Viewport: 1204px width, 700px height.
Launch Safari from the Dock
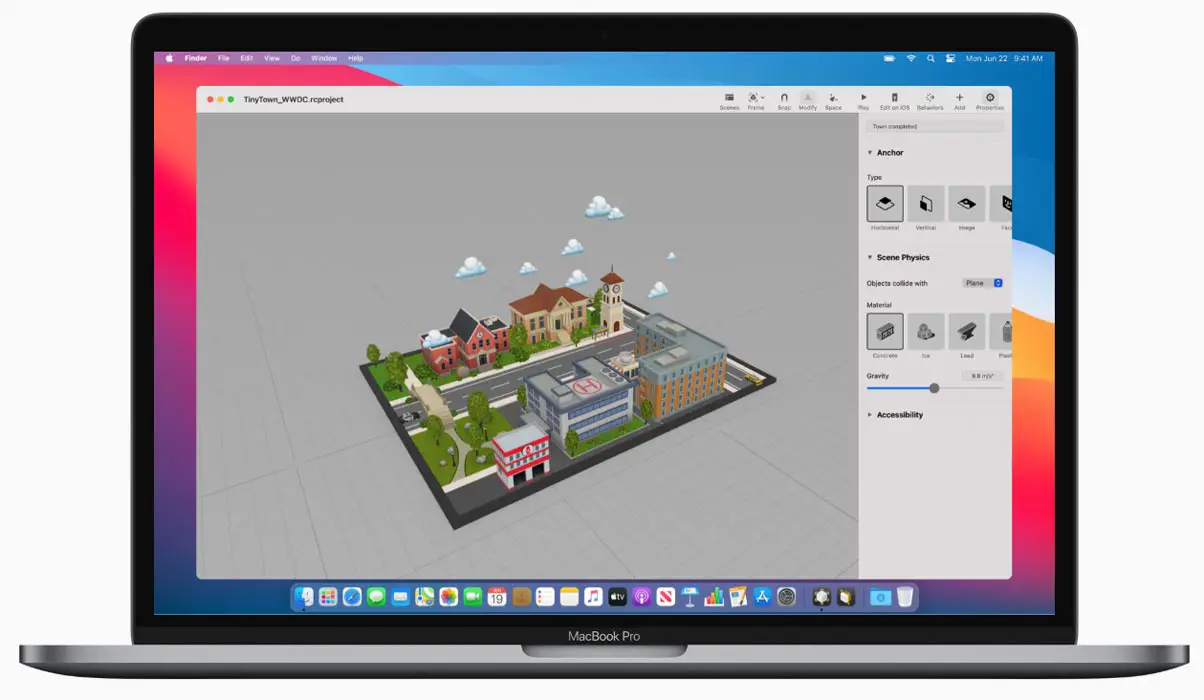click(x=352, y=597)
